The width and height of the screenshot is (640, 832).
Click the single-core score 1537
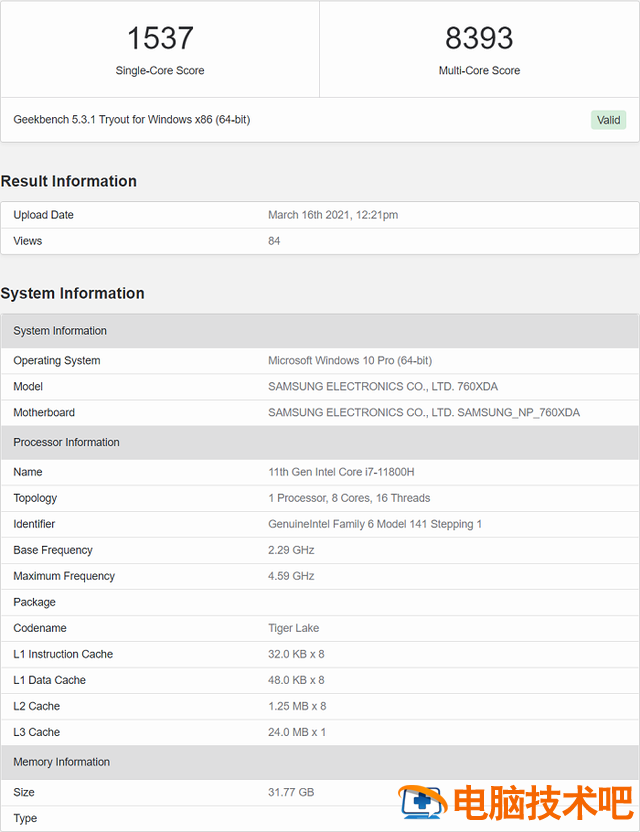[x=160, y=38]
